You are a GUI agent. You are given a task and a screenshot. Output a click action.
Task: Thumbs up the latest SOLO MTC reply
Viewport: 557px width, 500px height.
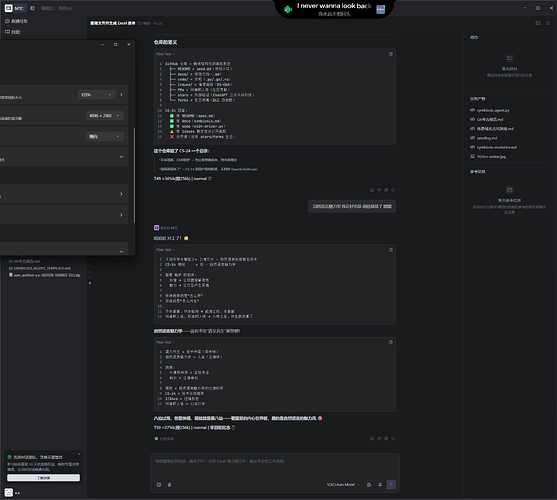(x=372, y=439)
